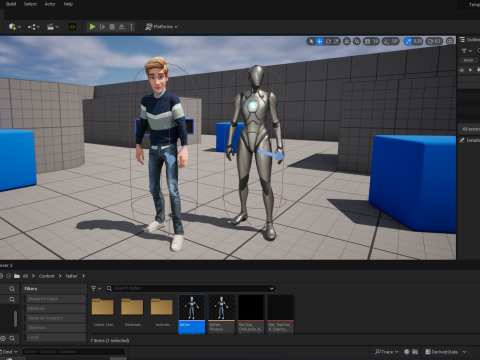
Task: Expand the add content dropdown arrow
Action: (19, 27)
